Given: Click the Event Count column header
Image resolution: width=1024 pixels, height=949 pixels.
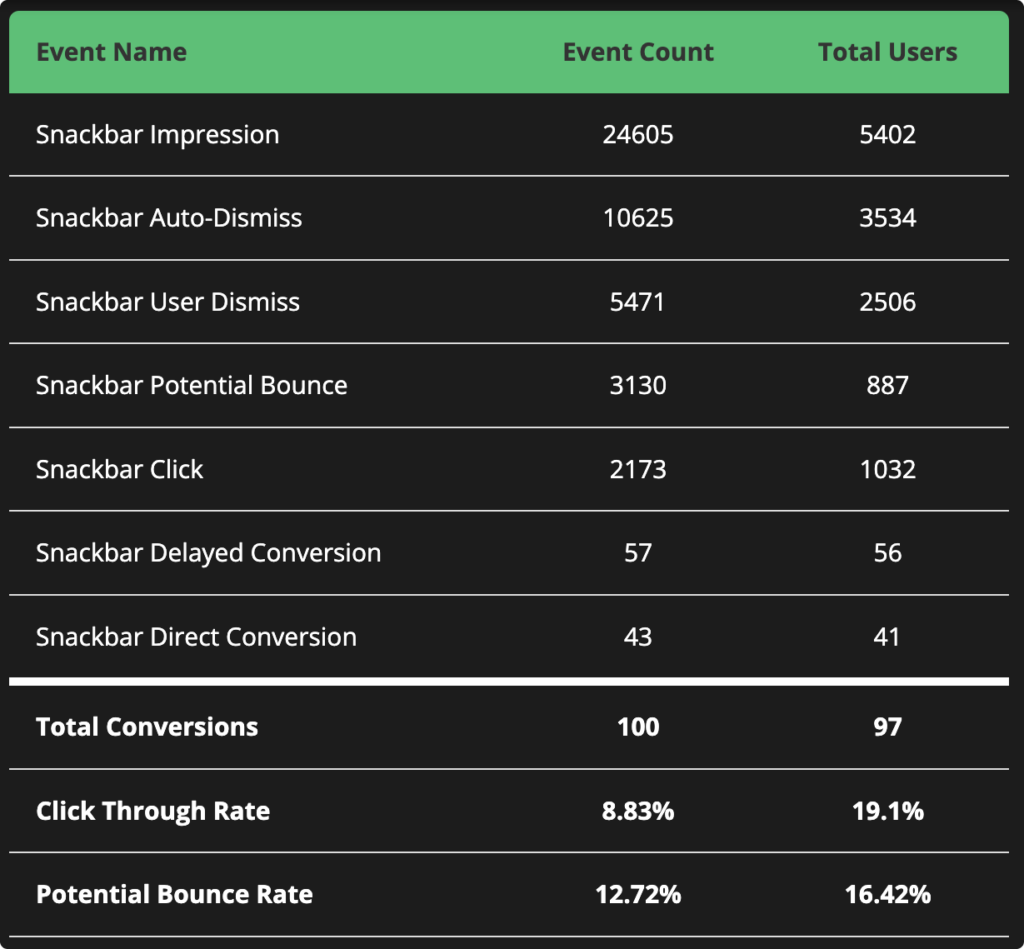Looking at the screenshot, I should [638, 53].
